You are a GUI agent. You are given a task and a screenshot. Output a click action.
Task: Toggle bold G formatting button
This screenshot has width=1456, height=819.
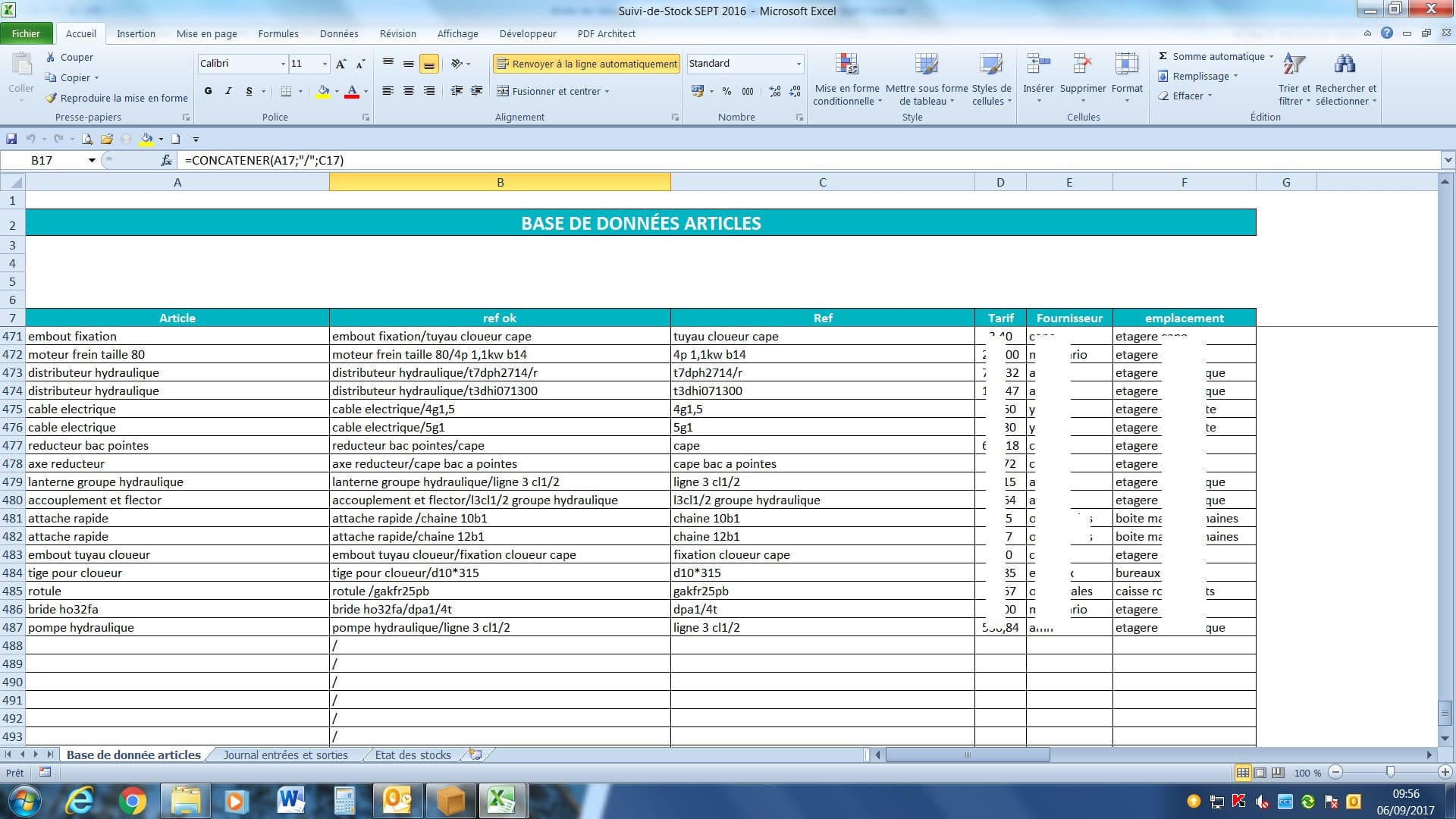(208, 91)
